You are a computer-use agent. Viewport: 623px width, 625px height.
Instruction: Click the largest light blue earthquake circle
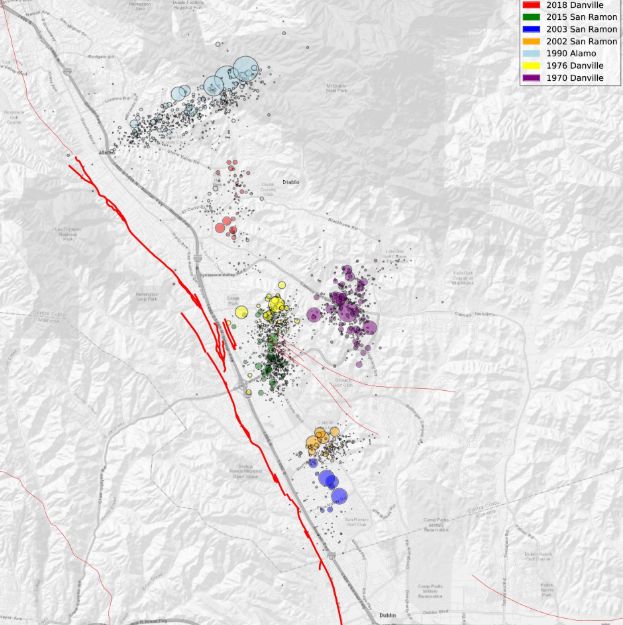(243, 69)
